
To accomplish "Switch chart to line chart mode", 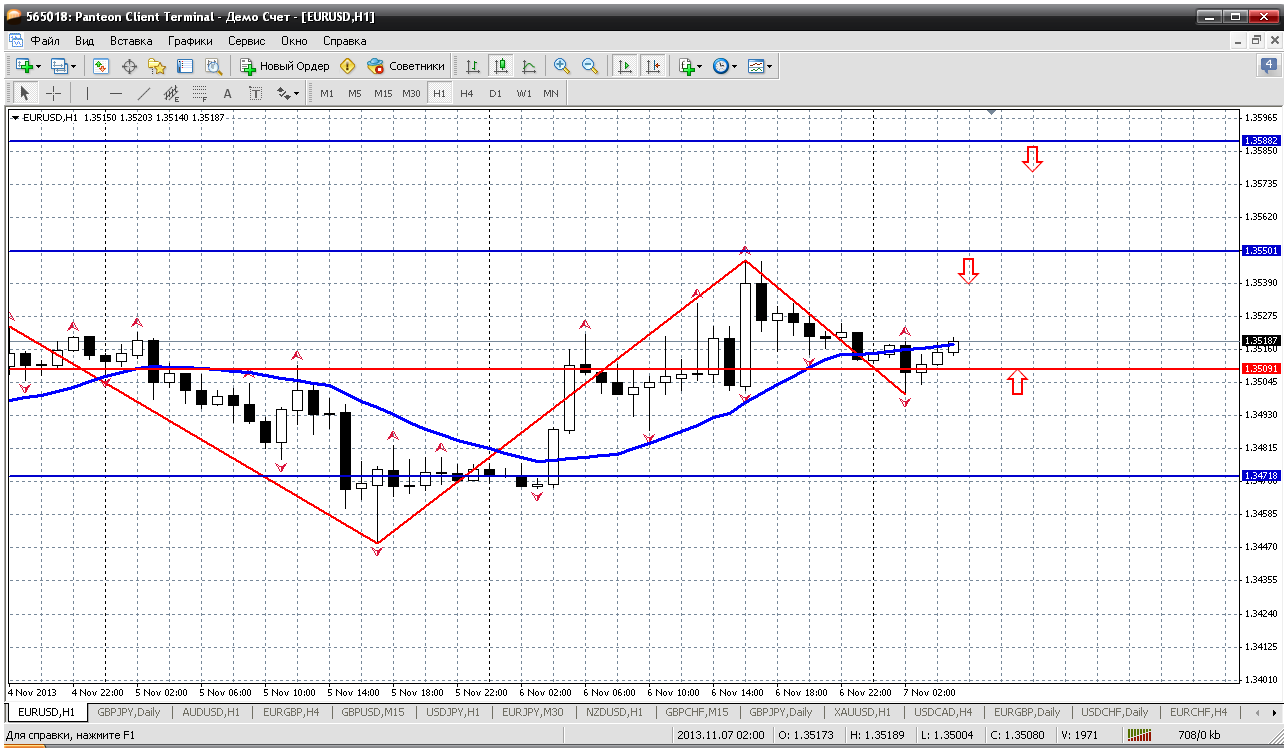I will coord(529,66).
